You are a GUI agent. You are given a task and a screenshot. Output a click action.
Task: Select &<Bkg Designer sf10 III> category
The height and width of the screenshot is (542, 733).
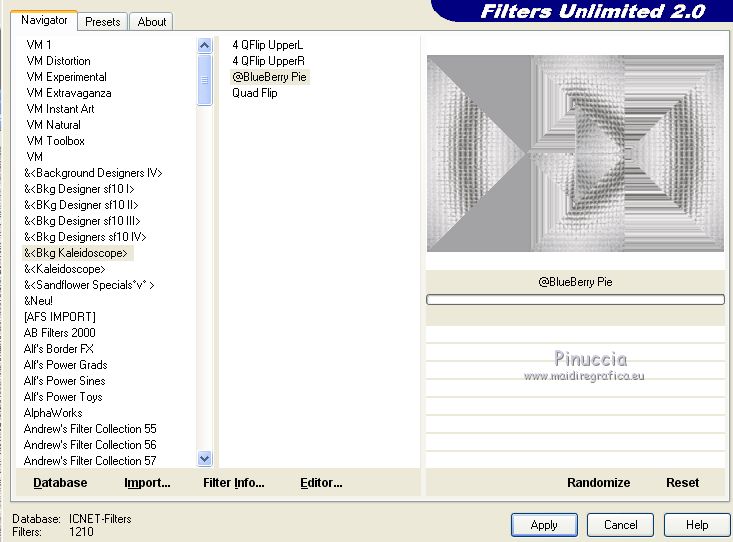[82, 221]
